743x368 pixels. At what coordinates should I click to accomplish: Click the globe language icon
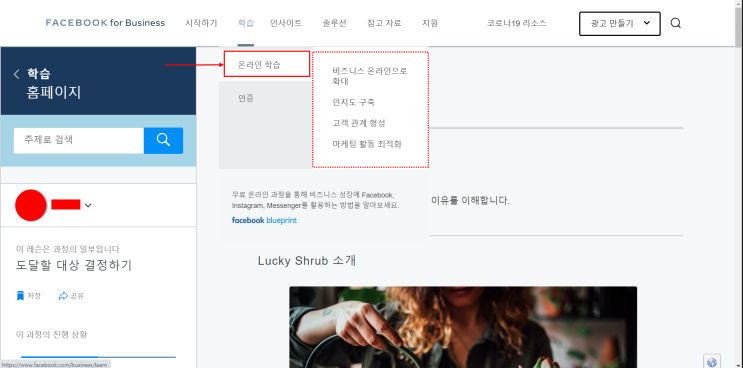[x=711, y=362]
